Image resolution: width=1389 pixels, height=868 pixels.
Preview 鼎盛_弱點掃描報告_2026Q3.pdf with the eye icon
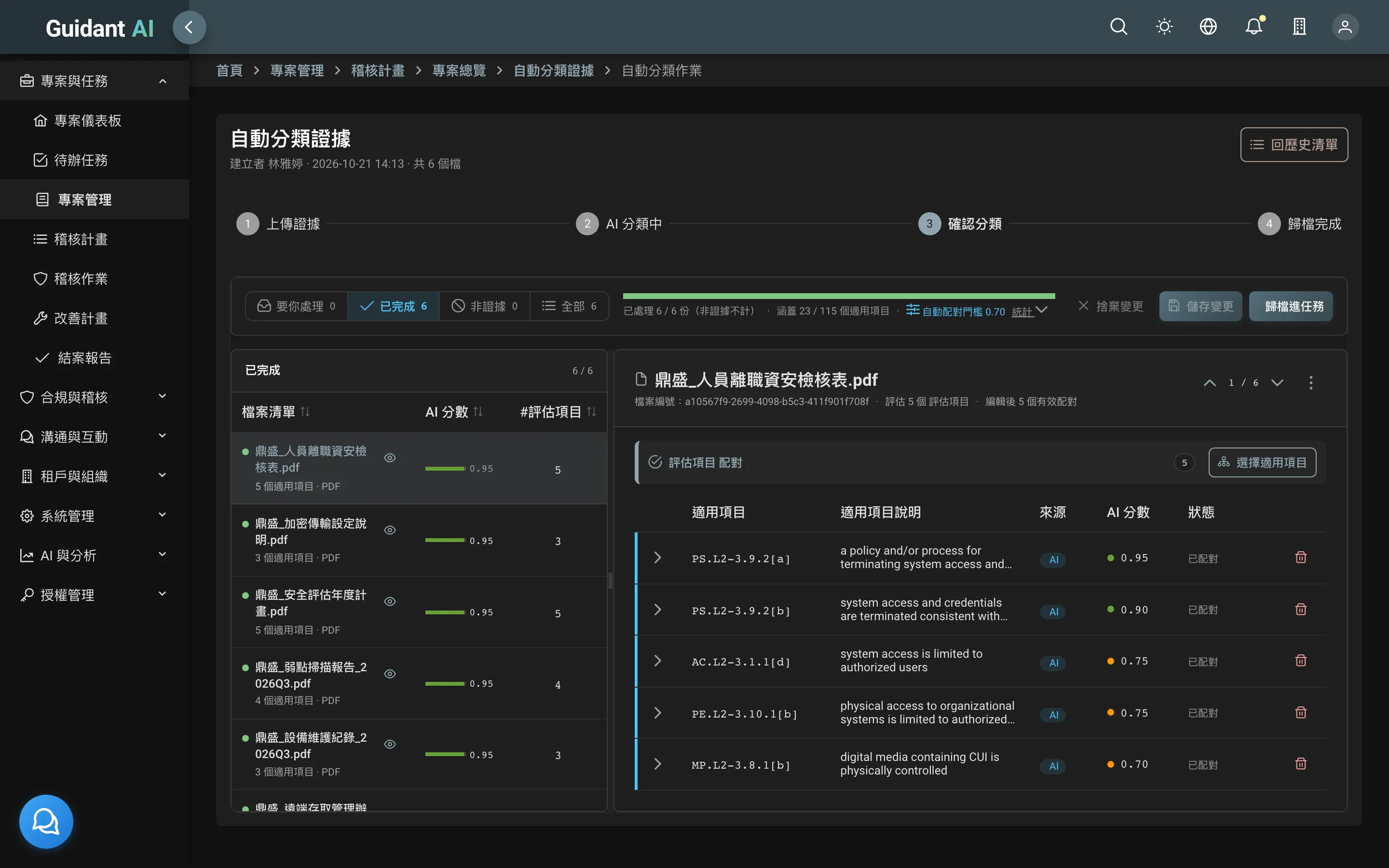coord(390,673)
